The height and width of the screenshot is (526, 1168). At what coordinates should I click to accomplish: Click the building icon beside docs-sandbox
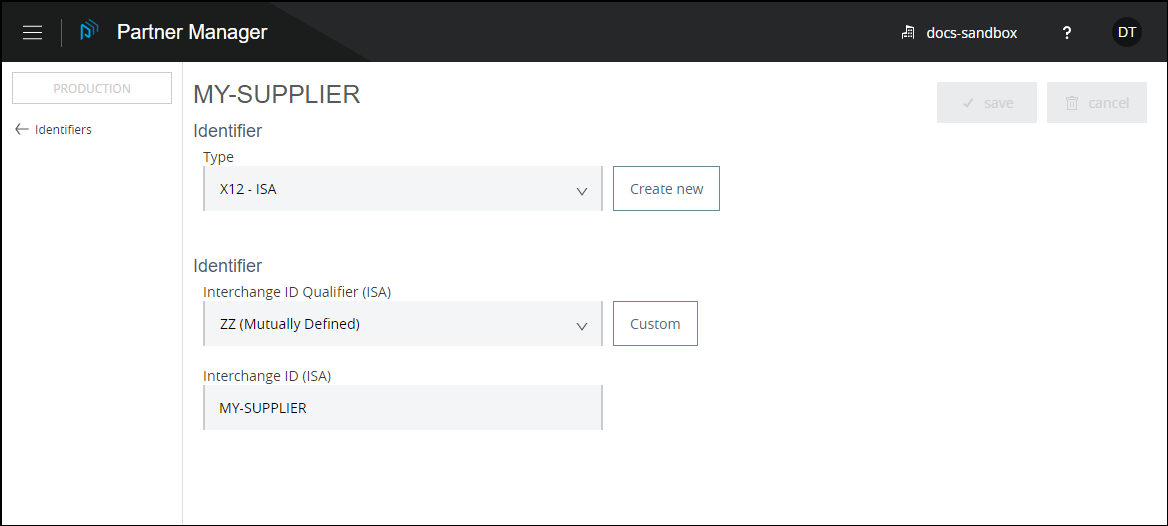point(908,33)
